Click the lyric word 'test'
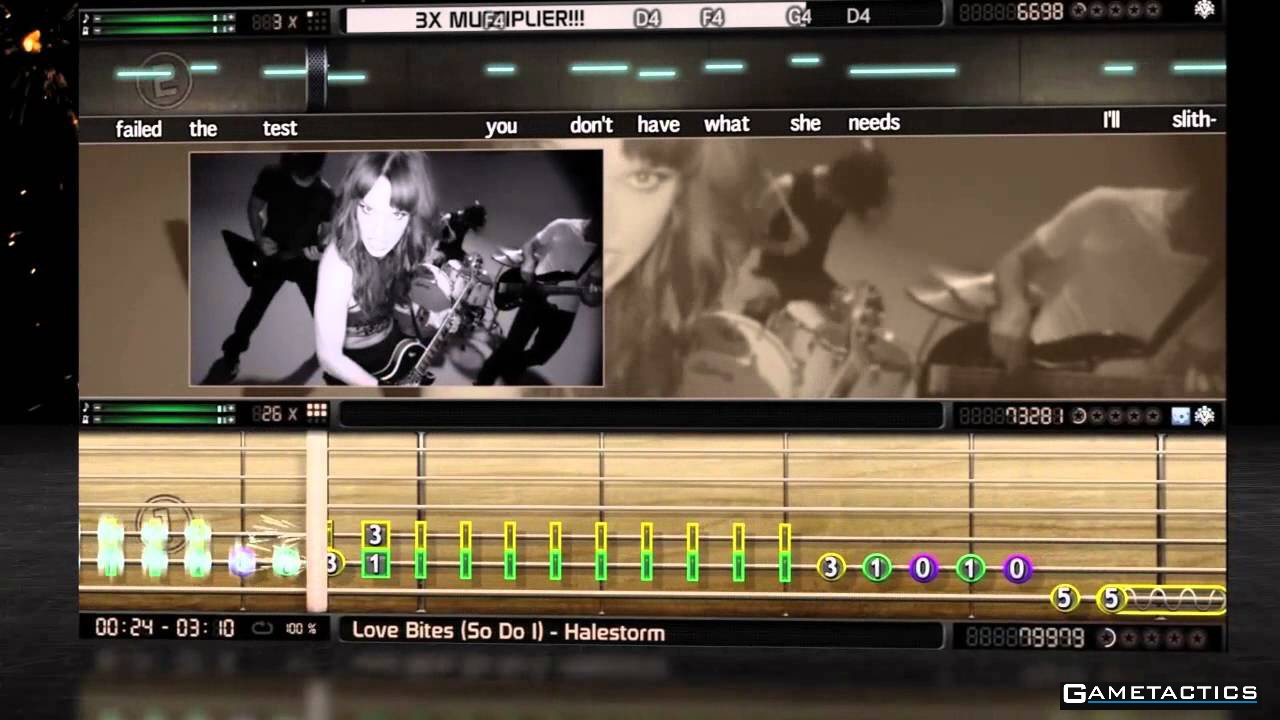Image resolution: width=1280 pixels, height=720 pixels. [280, 128]
